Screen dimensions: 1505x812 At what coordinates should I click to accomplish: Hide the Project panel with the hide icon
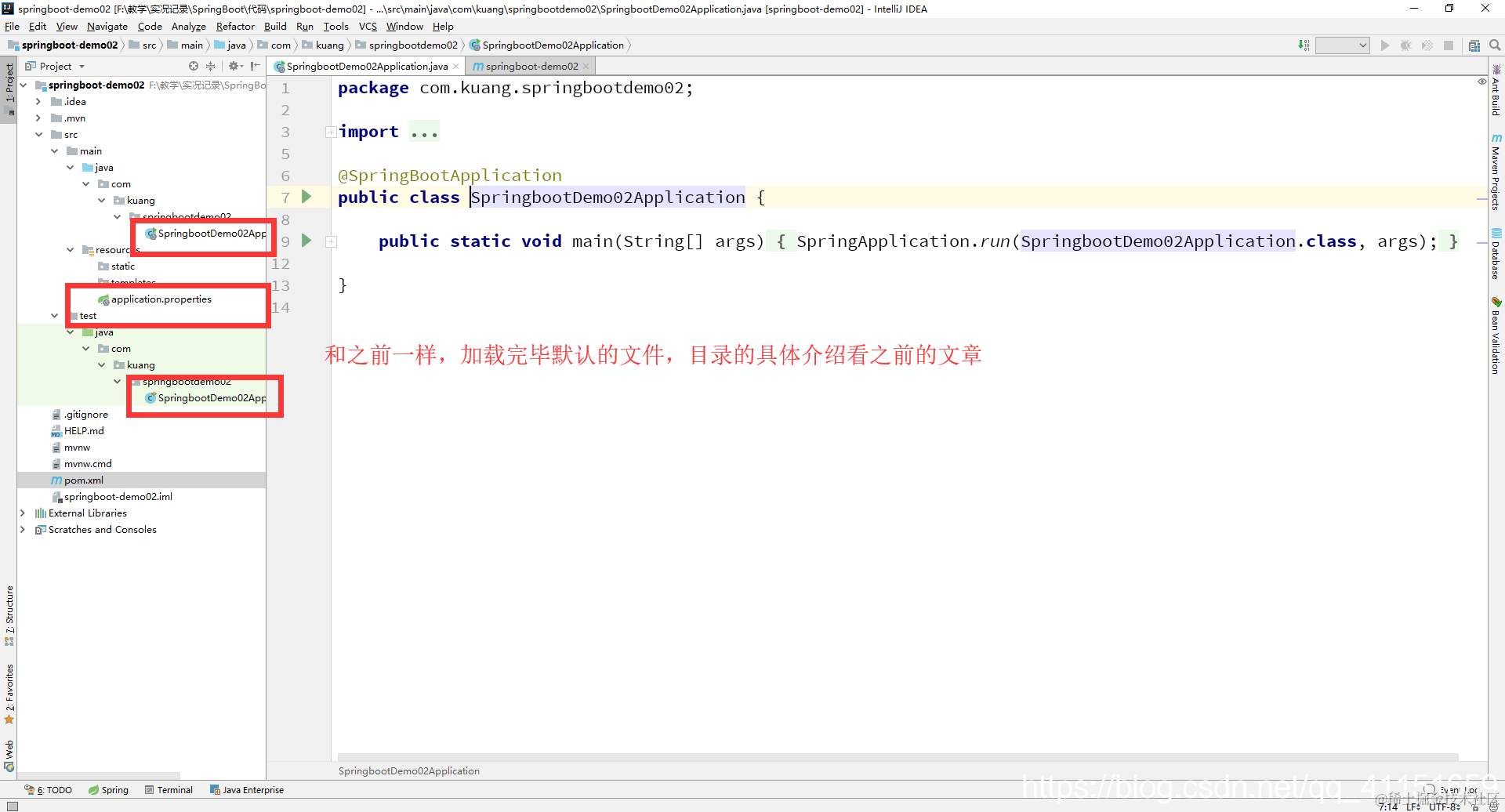pos(255,66)
